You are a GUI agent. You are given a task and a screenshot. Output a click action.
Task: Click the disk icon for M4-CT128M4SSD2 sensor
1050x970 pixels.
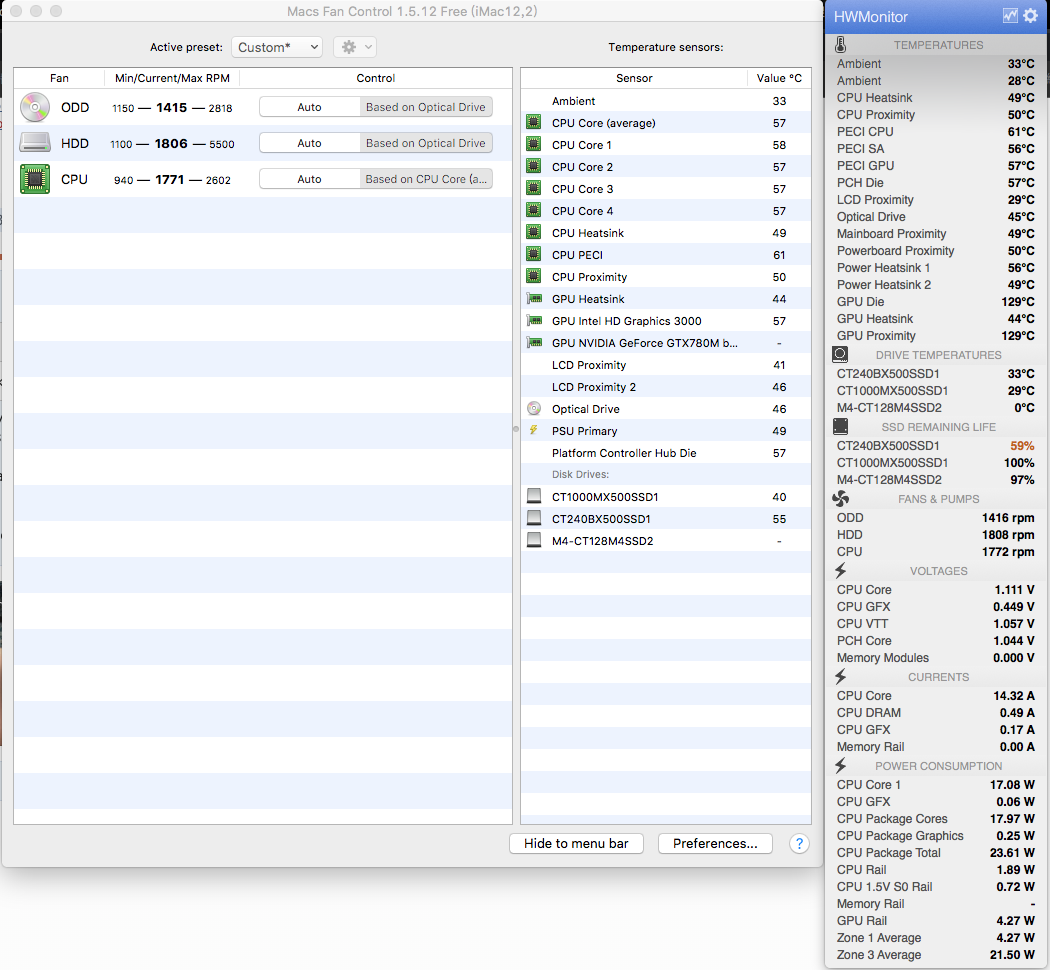pyautogui.click(x=534, y=540)
